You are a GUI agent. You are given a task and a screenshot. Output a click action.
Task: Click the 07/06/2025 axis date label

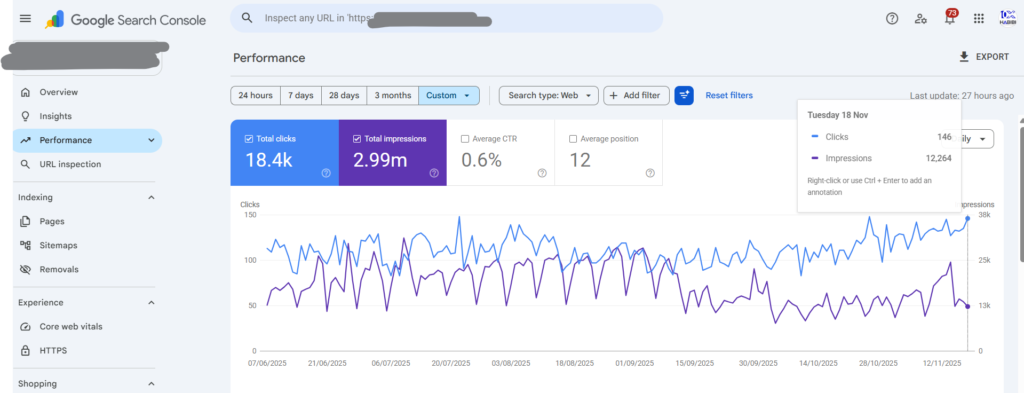tap(266, 363)
